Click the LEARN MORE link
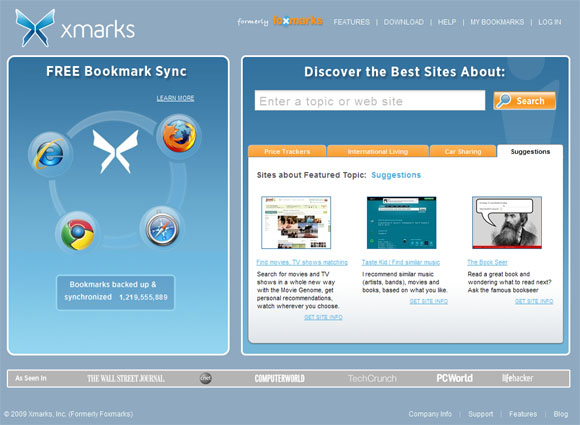The image size is (580, 425). [x=175, y=98]
